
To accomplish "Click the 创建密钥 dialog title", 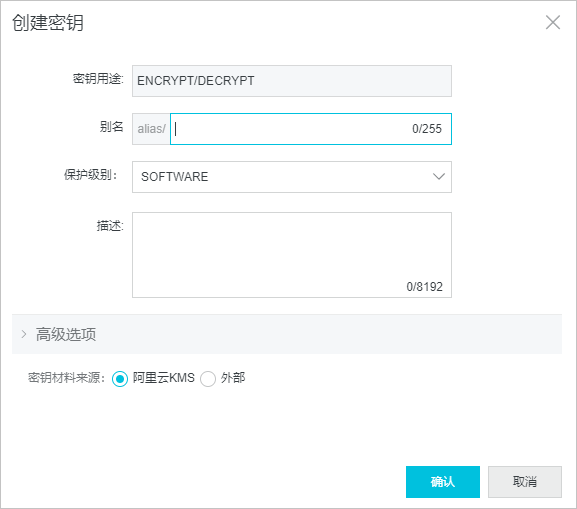I will pyautogui.click(x=48, y=22).
